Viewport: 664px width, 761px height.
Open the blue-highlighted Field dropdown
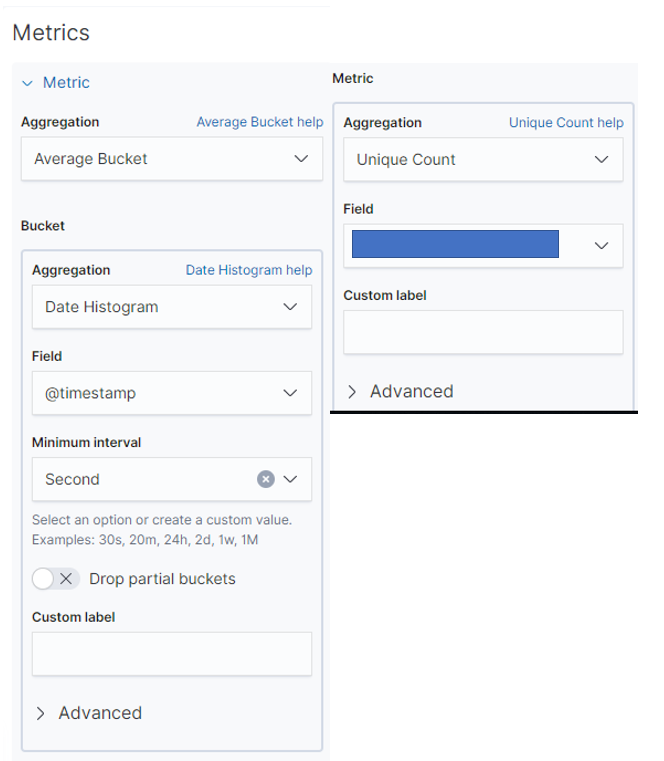[482, 245]
